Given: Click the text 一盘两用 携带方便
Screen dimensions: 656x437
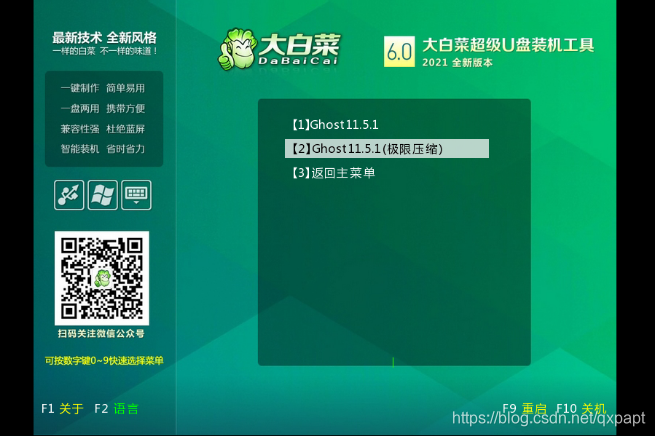Looking at the screenshot, I should click(x=102, y=109).
